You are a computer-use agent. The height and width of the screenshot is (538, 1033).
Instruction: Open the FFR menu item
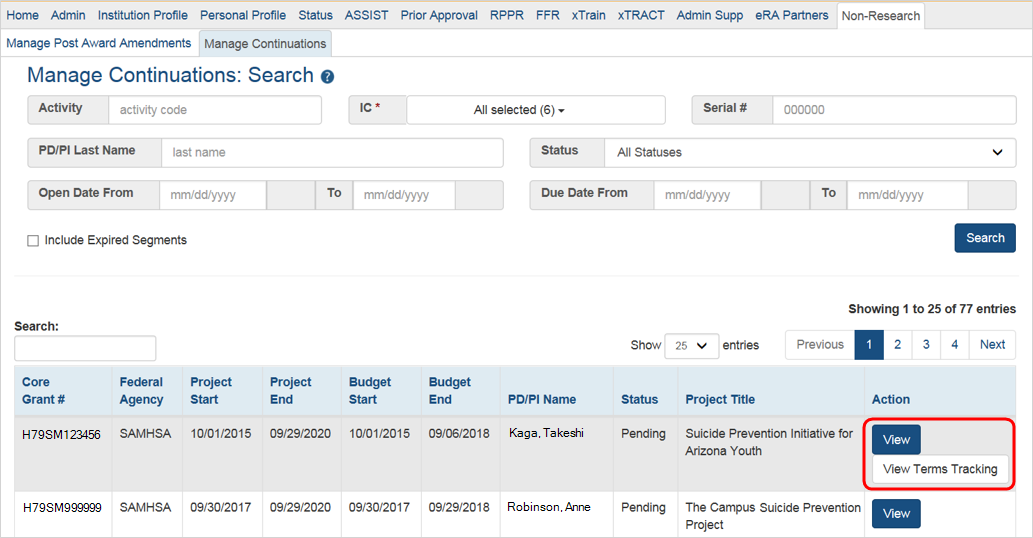547,15
